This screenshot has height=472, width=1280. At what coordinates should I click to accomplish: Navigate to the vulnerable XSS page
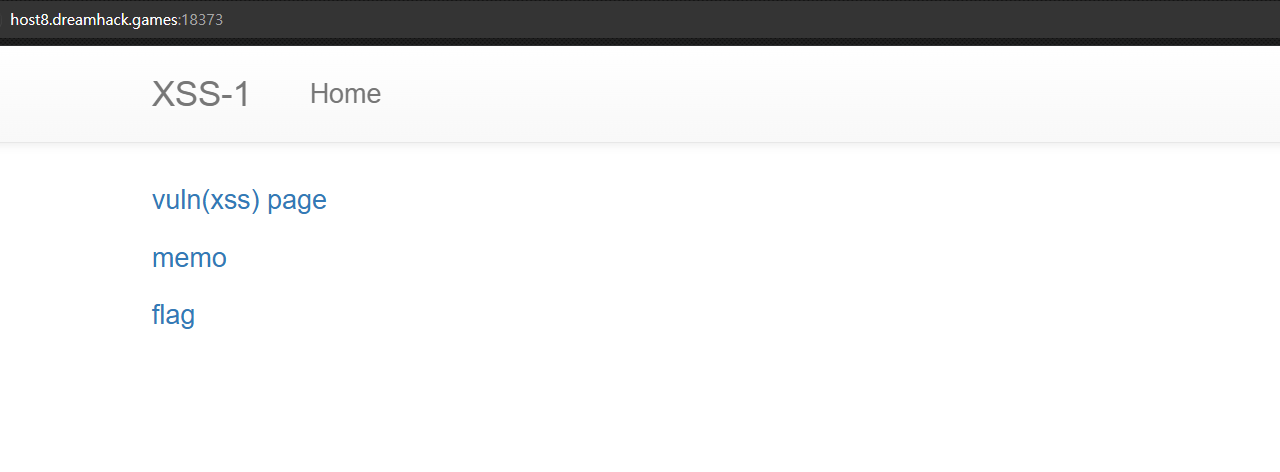click(x=239, y=200)
